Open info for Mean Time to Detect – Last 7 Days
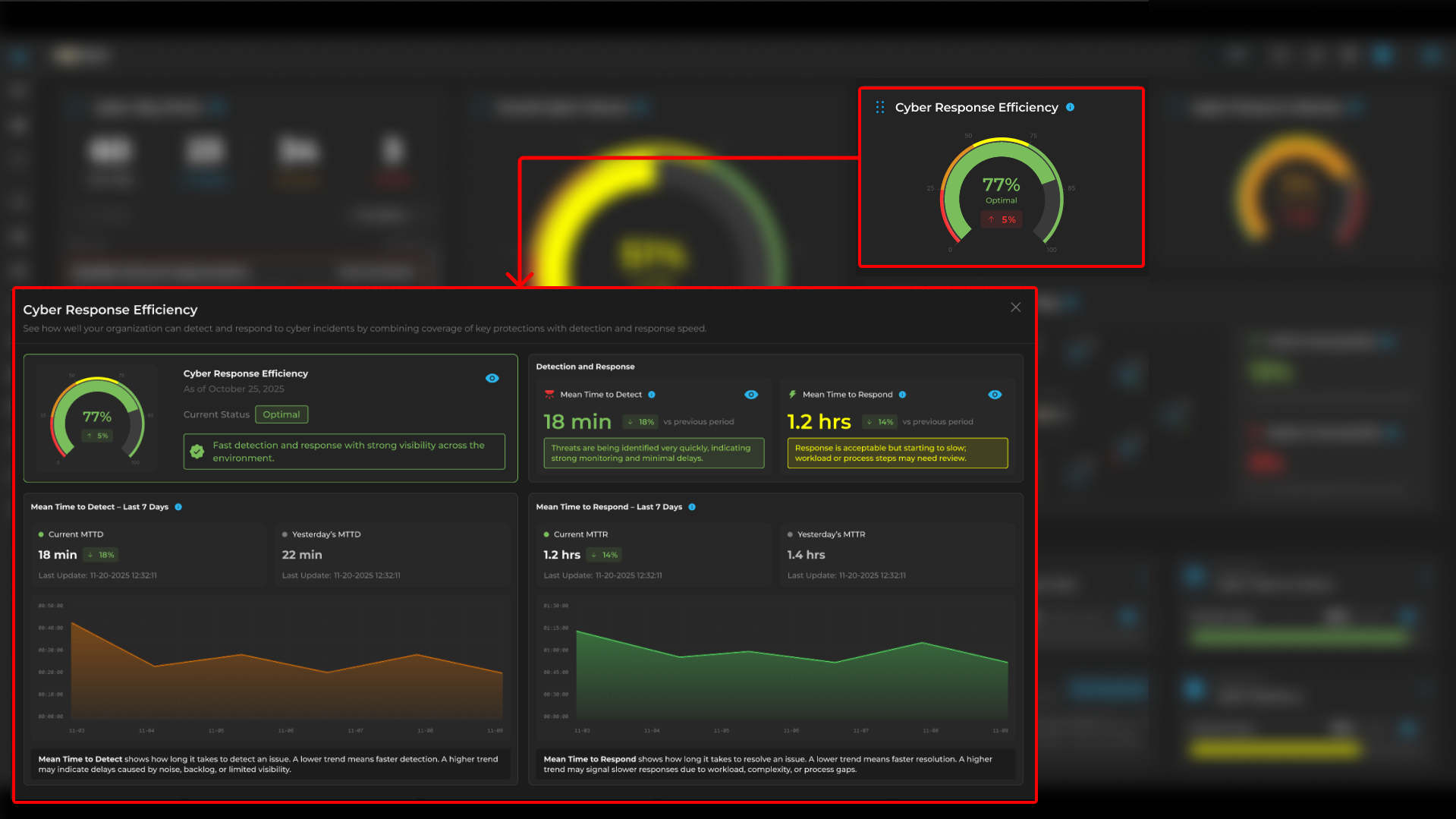This screenshot has height=819, width=1456. (x=178, y=507)
